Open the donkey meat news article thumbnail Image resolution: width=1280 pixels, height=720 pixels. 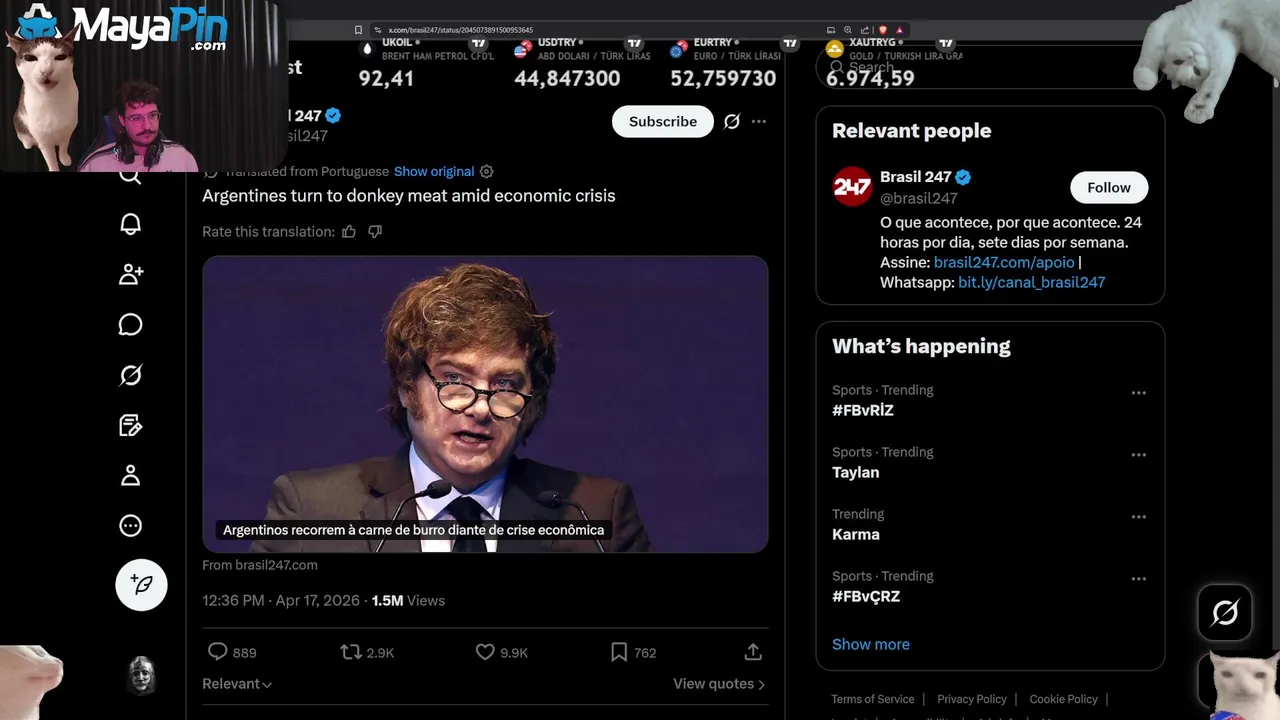click(x=485, y=404)
